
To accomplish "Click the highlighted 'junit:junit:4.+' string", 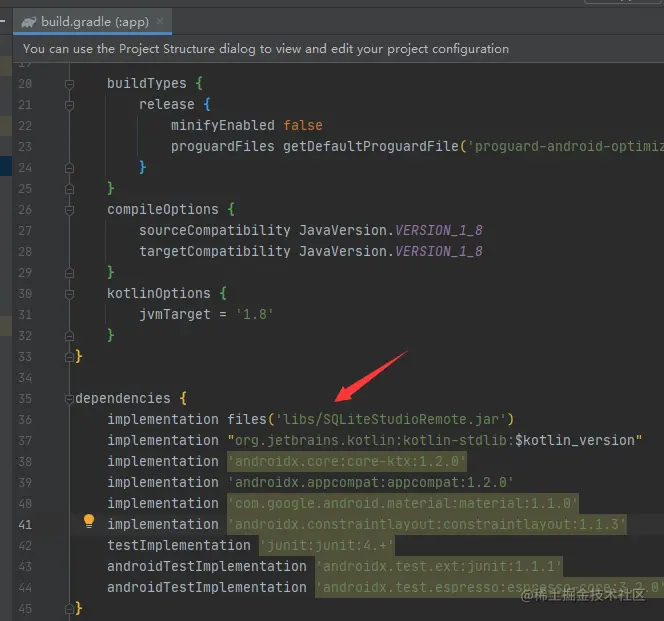I will click(x=327, y=545).
